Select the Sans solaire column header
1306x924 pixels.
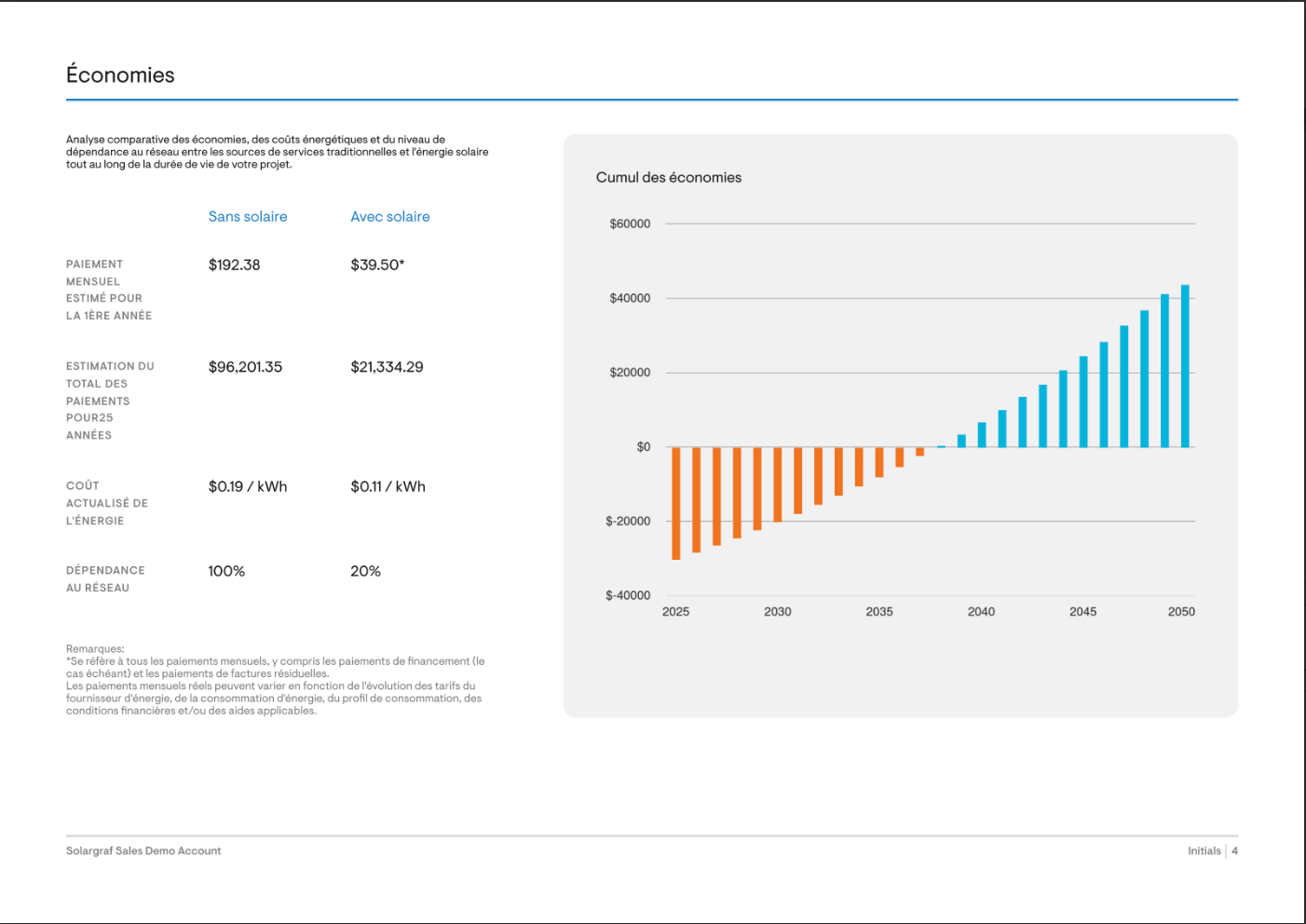[248, 216]
